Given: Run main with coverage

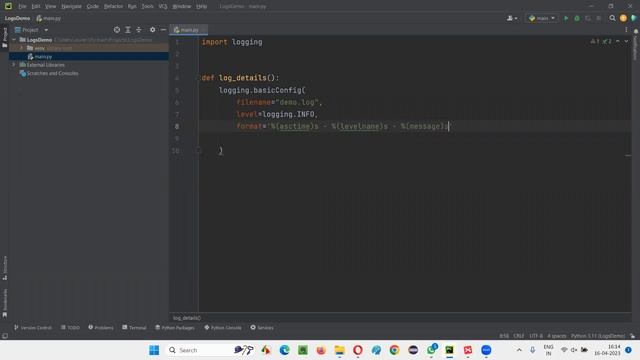Looking at the screenshot, I should pyautogui.click(x=588, y=18).
